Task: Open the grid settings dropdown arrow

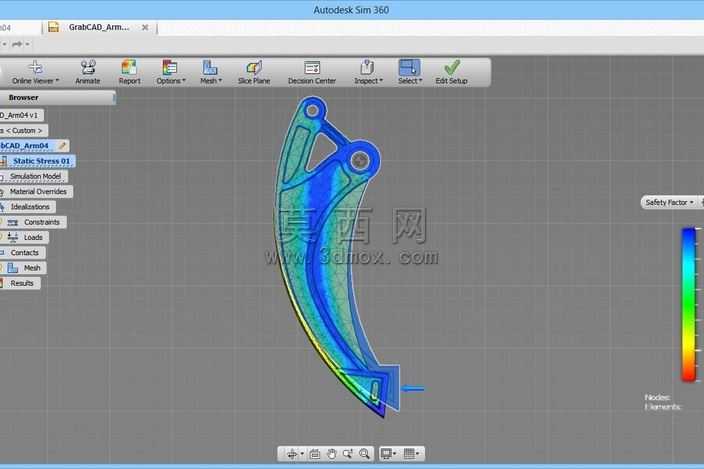Action: tap(418, 454)
